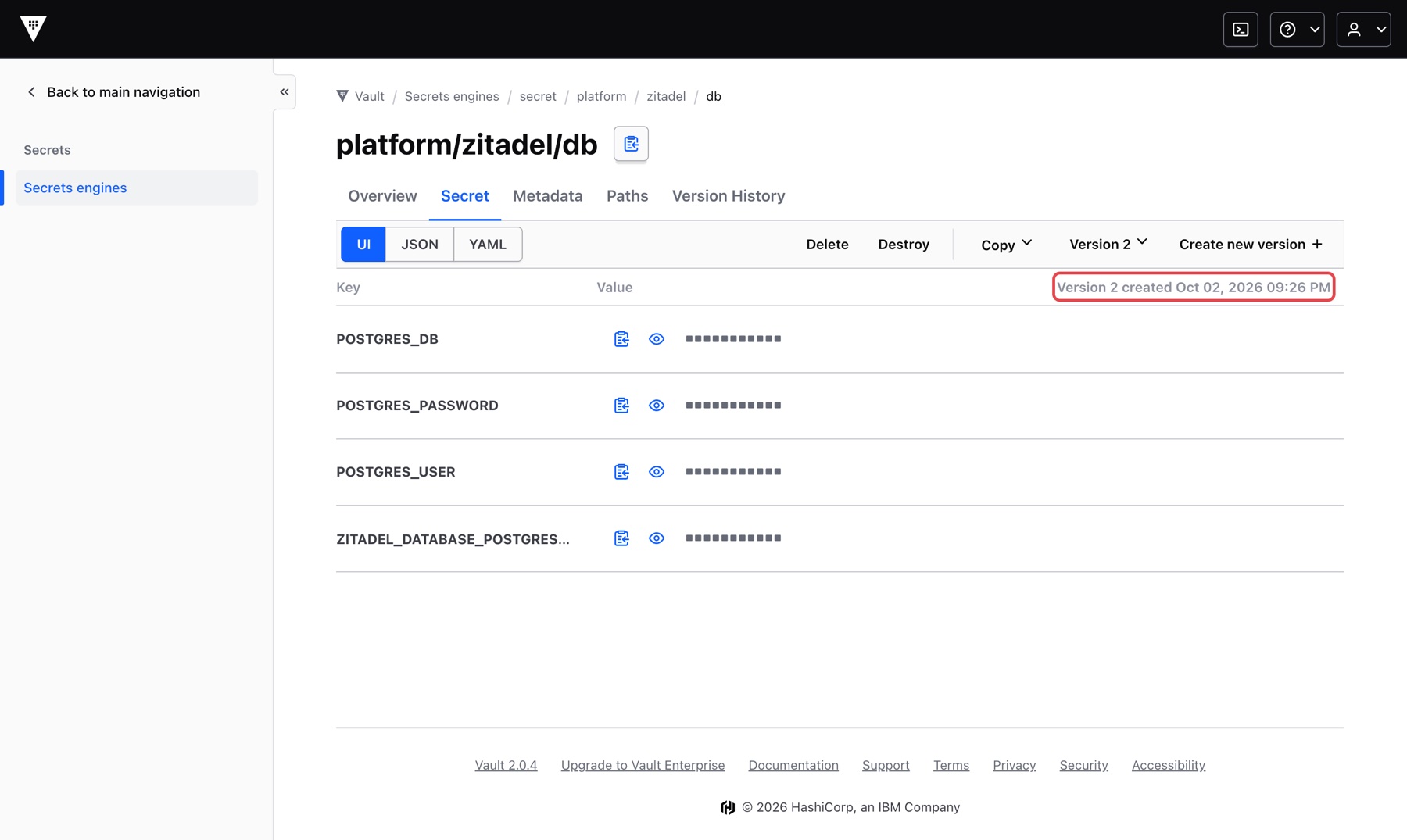Open the Terms footer link
This screenshot has height=840, width=1407.
point(951,765)
